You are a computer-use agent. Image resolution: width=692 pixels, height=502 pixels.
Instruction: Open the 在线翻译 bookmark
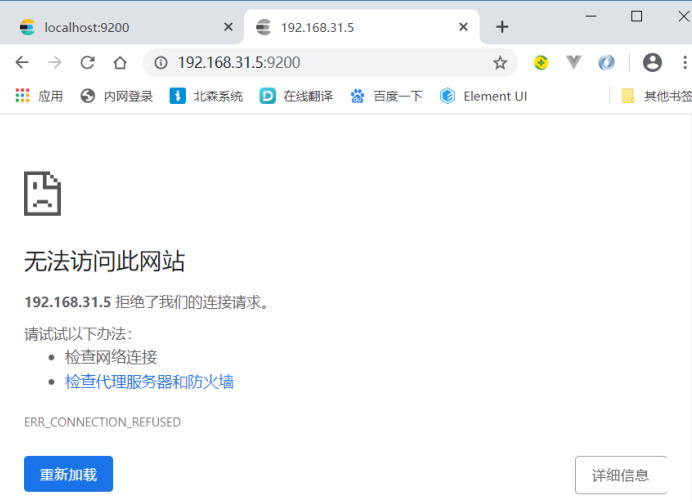click(x=296, y=96)
